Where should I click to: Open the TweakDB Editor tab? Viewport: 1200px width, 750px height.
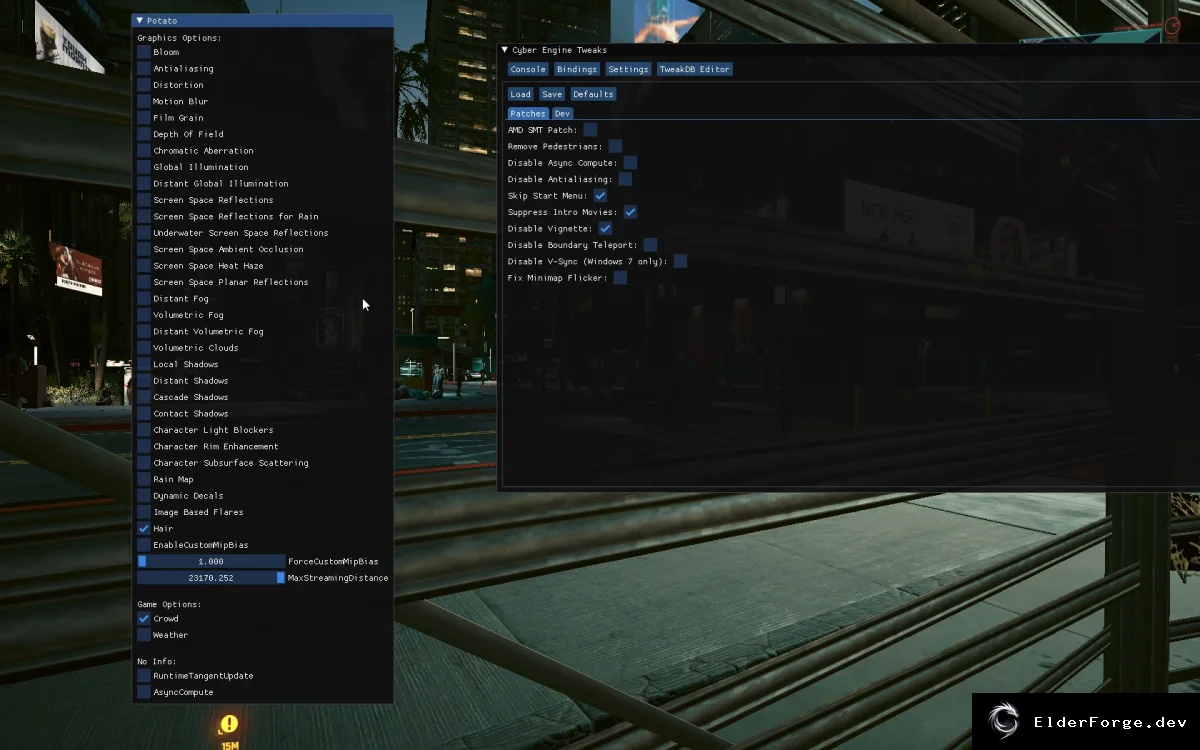(x=695, y=70)
